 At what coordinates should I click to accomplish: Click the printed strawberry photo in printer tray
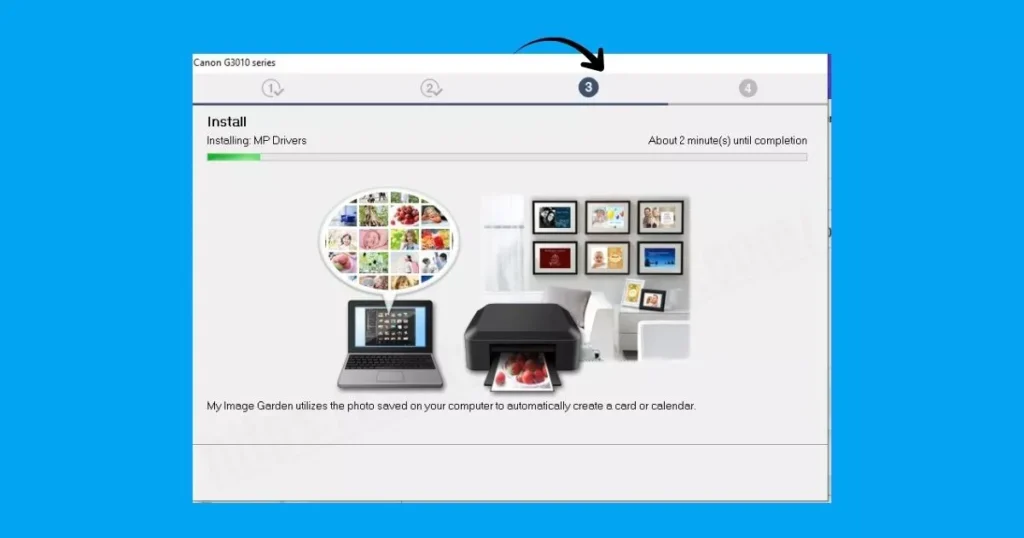522,371
